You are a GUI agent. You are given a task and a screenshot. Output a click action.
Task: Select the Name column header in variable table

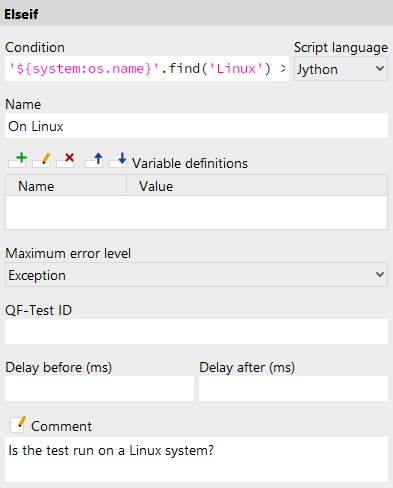point(66,186)
